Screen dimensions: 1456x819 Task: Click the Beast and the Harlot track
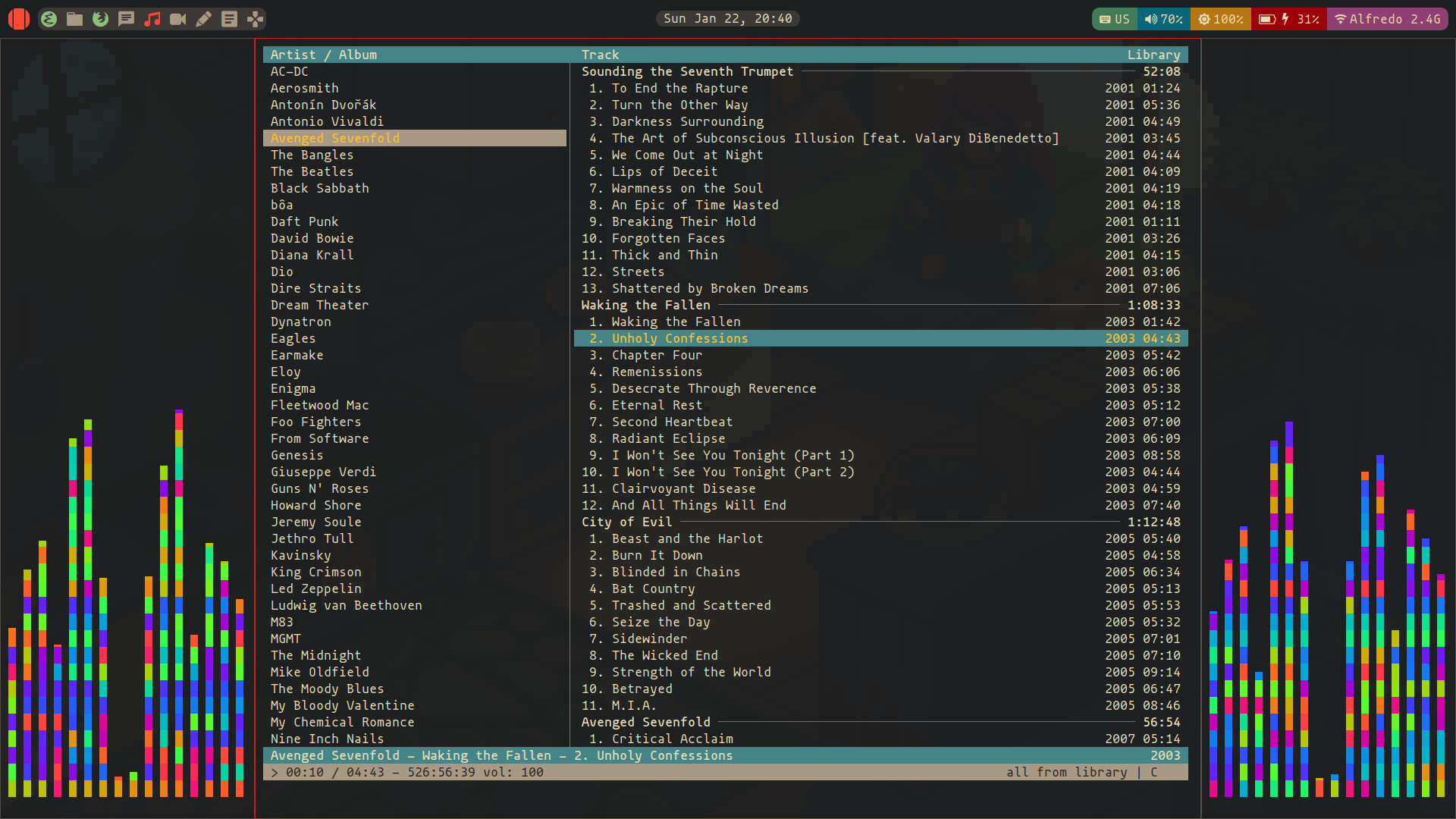point(687,538)
